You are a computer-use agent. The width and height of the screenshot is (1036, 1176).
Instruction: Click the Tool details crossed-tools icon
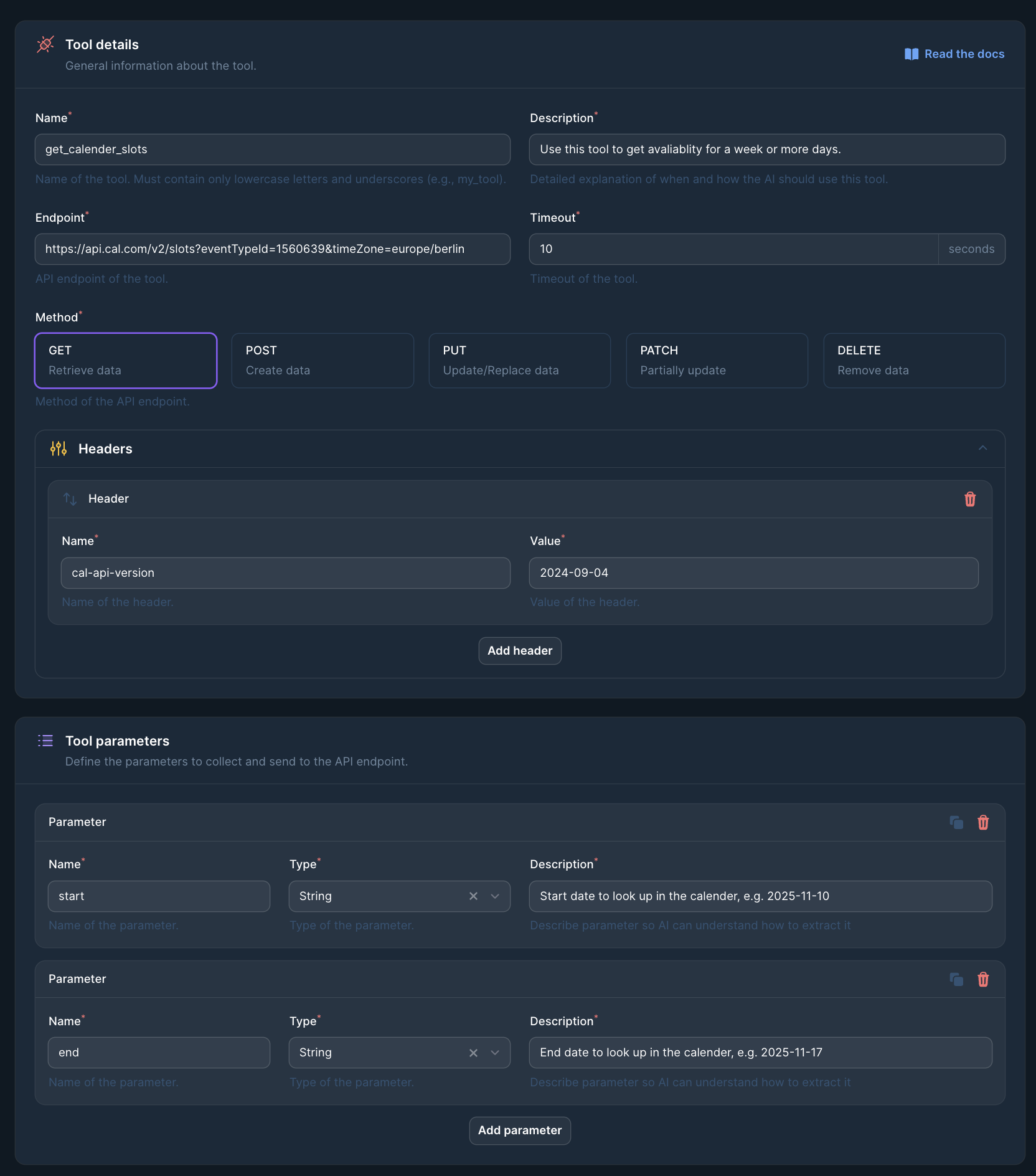(45, 44)
